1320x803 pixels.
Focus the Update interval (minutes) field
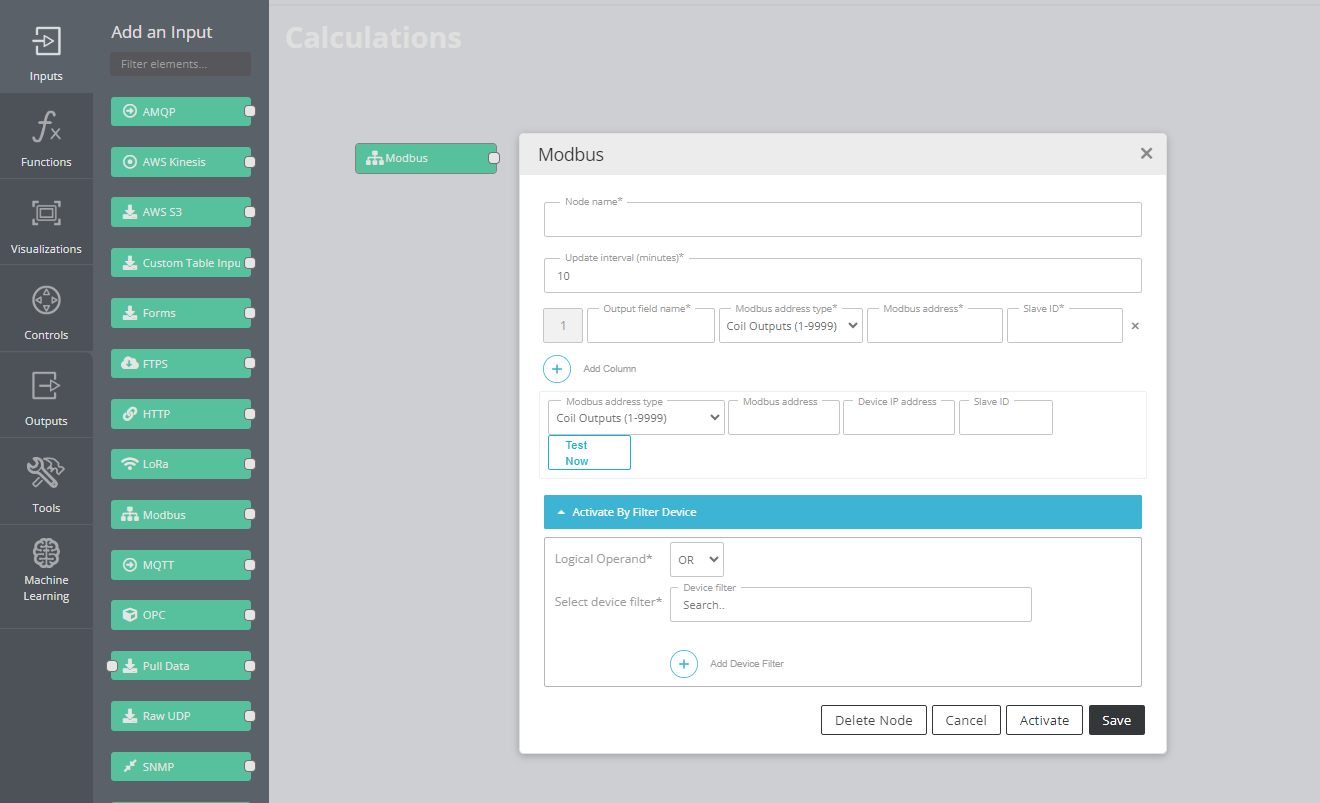click(843, 276)
